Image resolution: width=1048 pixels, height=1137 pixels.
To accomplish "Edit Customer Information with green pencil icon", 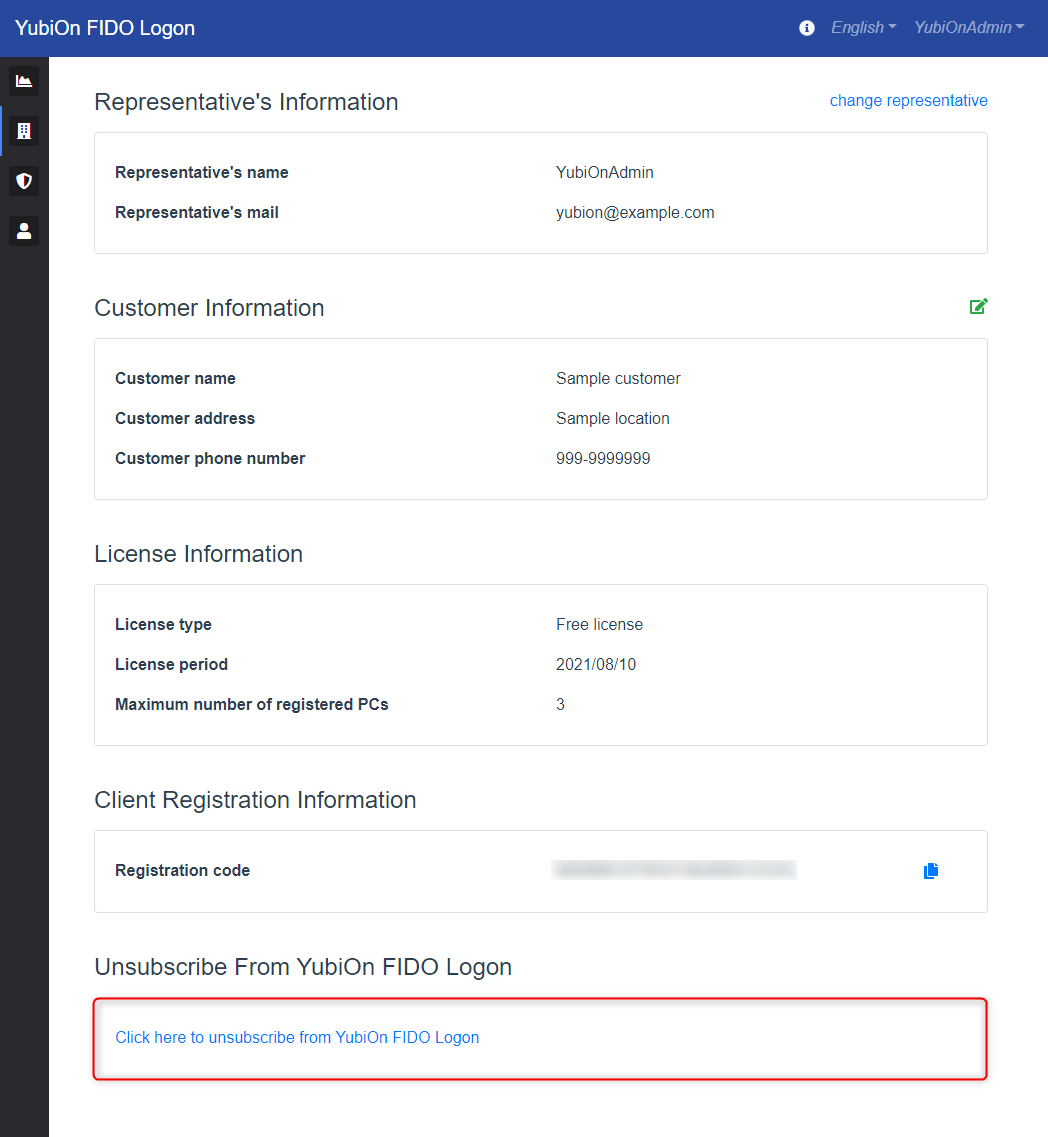I will (978, 307).
